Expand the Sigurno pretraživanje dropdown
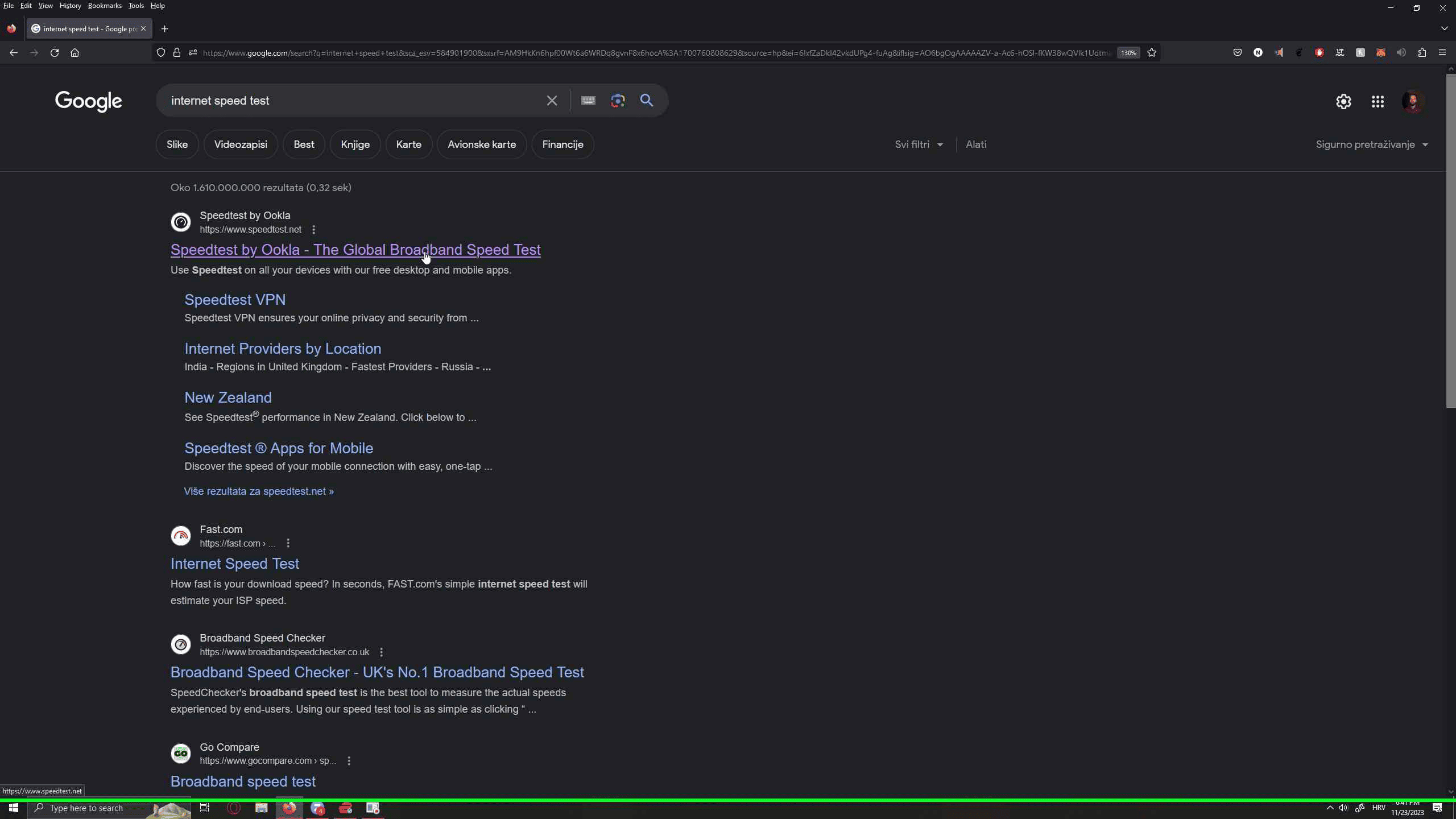Viewport: 1456px width, 819px height. pos(1372,144)
